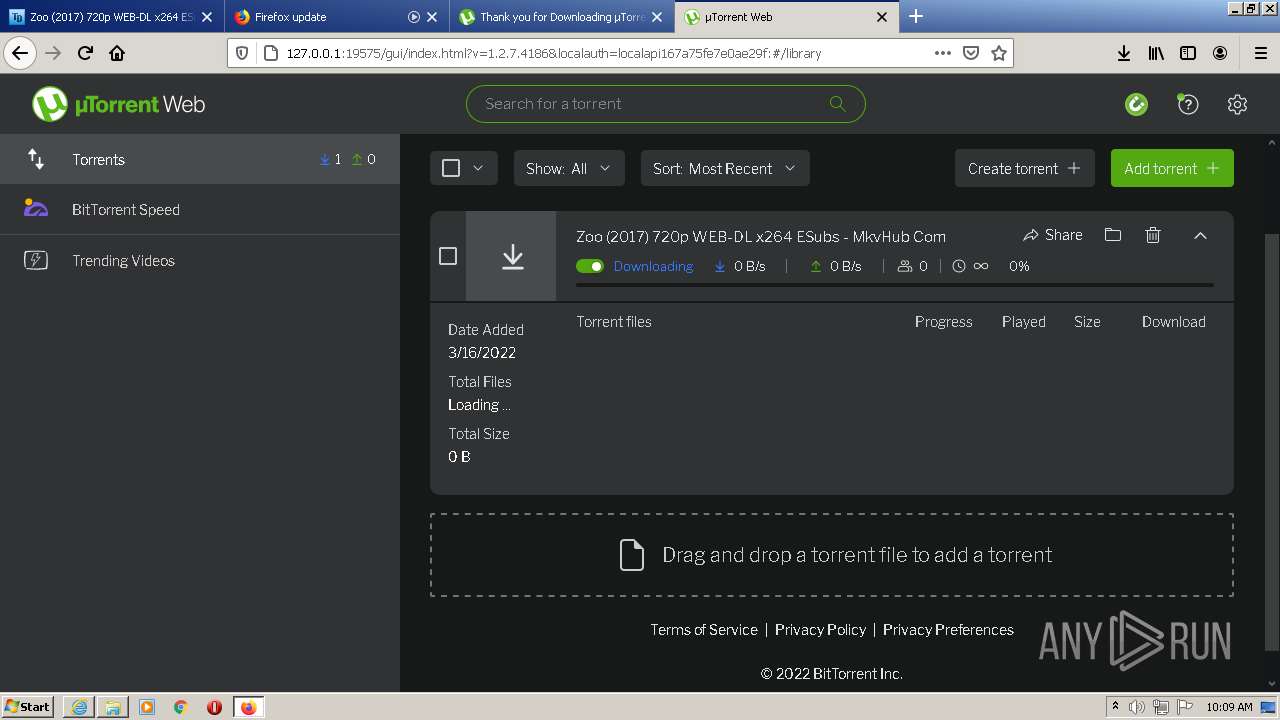Open BitTorrent Speed in sidebar
The width and height of the screenshot is (1280, 720).
tap(200, 209)
